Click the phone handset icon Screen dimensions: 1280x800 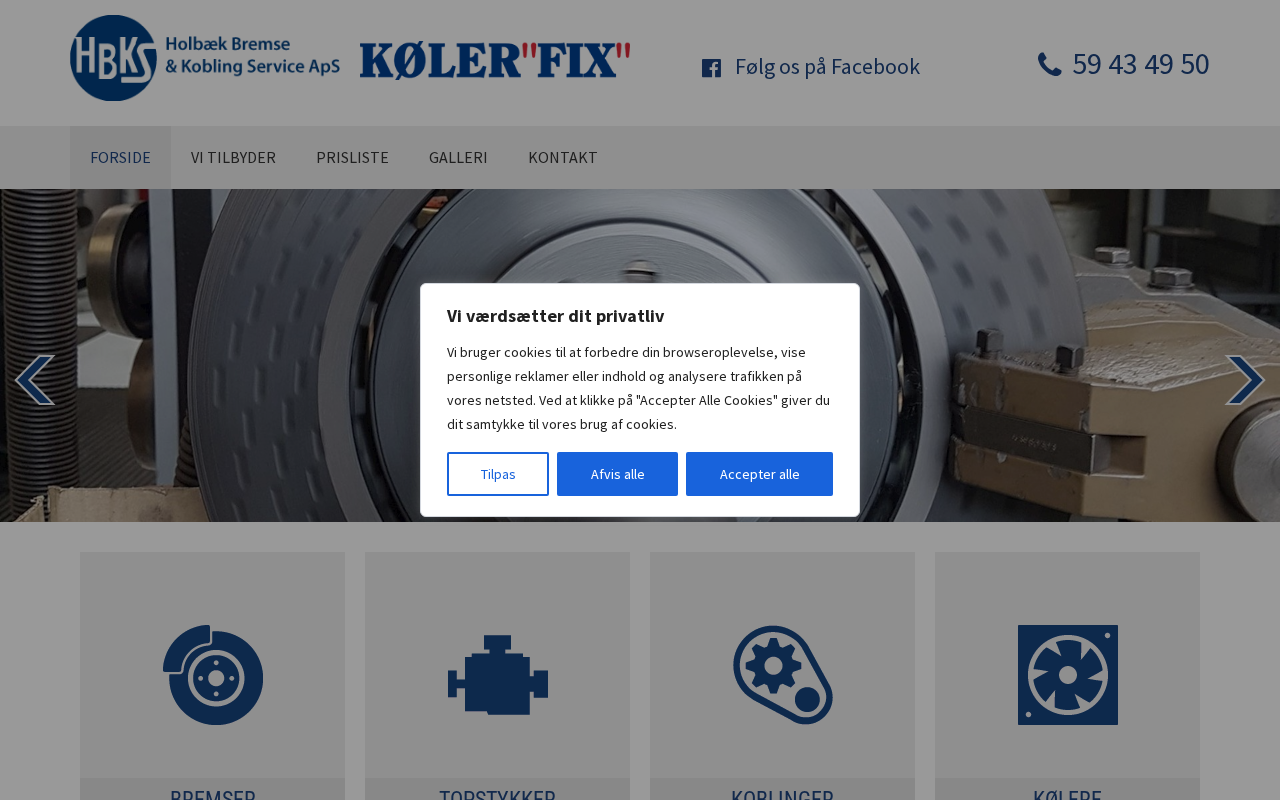pos(1050,64)
